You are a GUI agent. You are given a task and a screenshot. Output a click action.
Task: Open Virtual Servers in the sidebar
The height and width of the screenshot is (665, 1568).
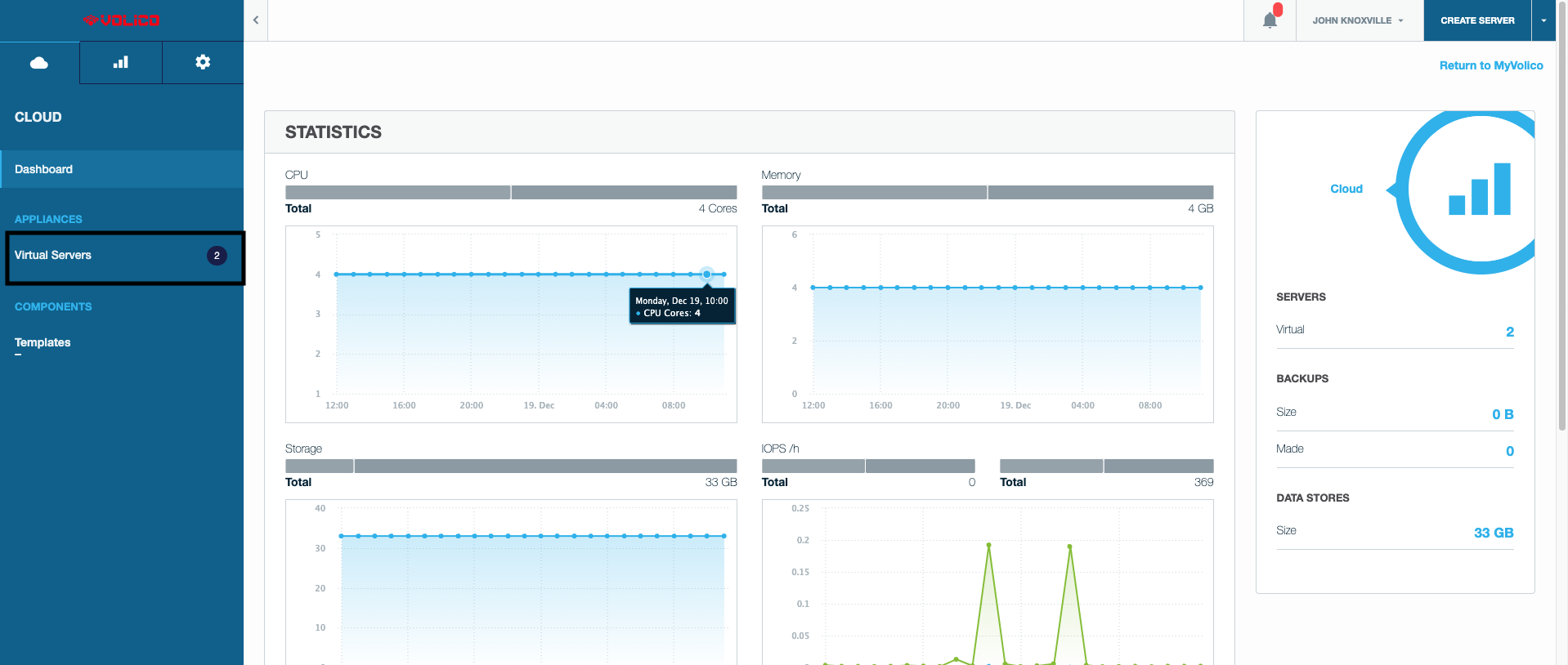53,256
